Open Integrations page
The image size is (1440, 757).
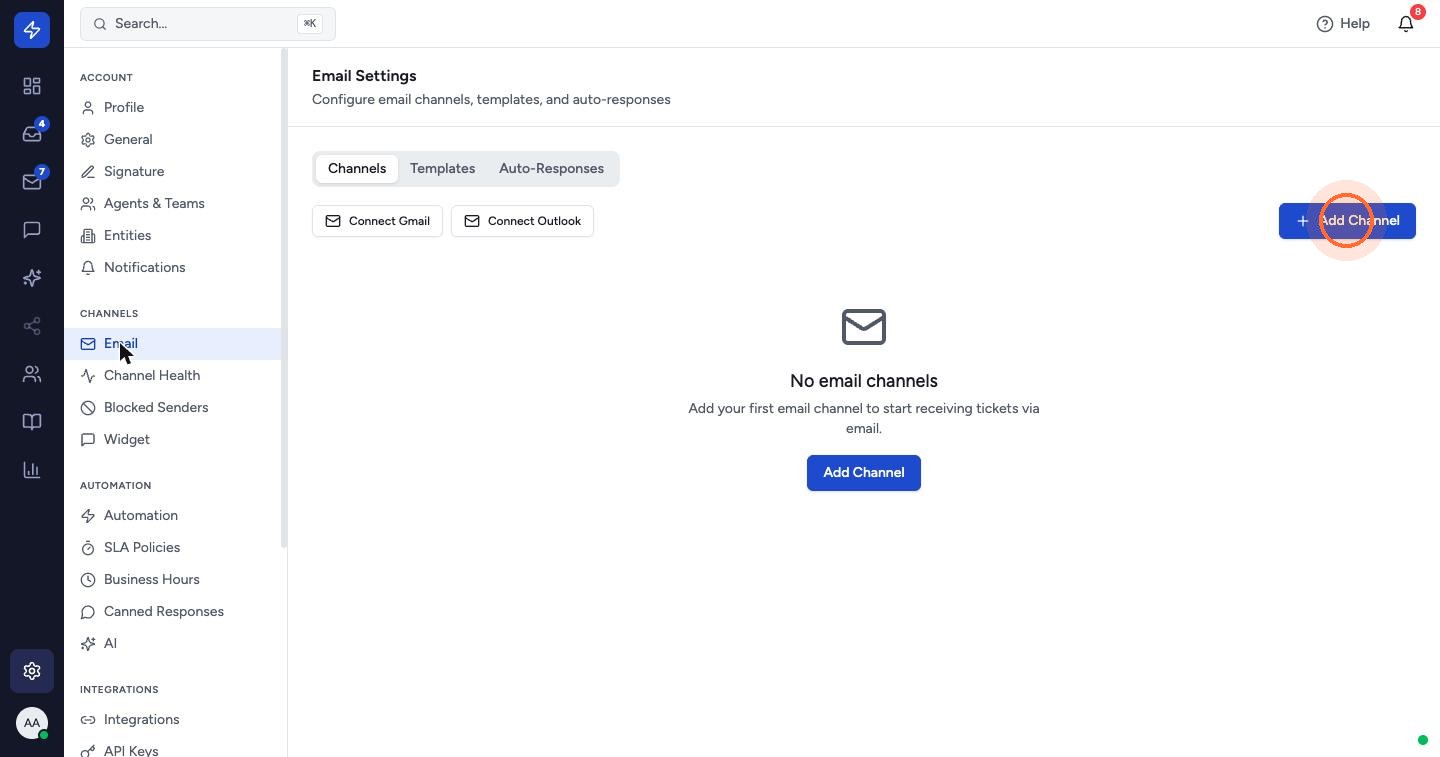pos(172,720)
